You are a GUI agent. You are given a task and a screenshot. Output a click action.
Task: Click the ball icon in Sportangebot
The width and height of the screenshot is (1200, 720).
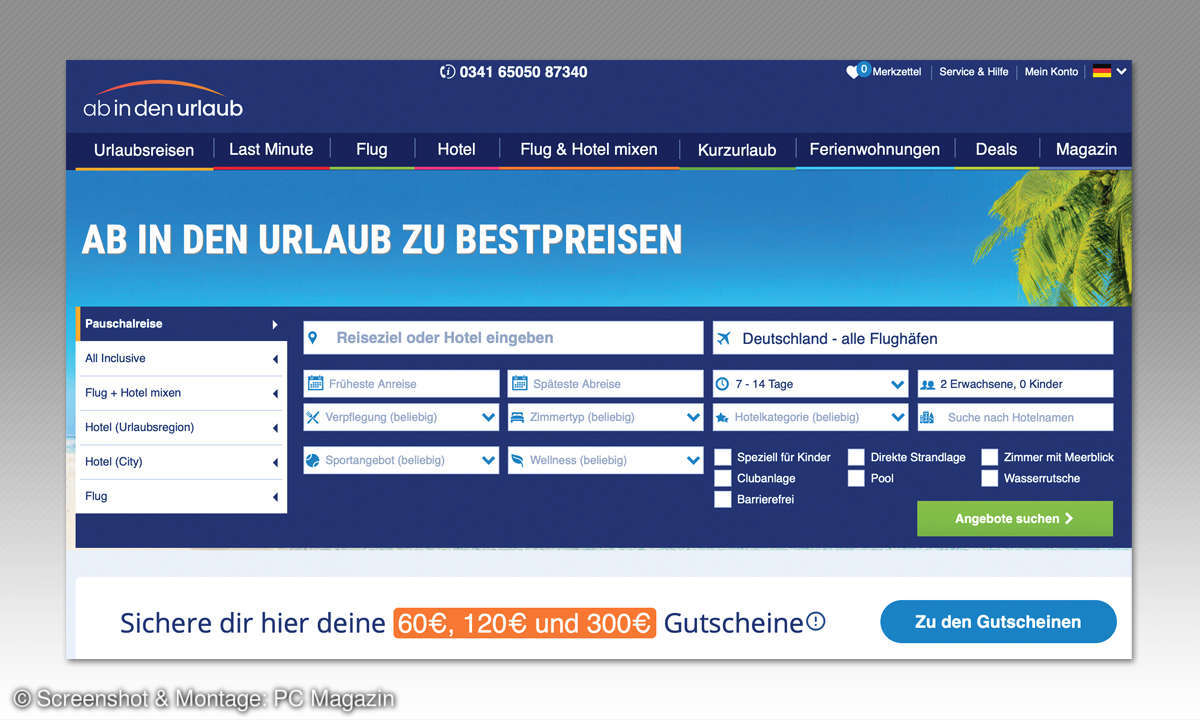tap(314, 460)
